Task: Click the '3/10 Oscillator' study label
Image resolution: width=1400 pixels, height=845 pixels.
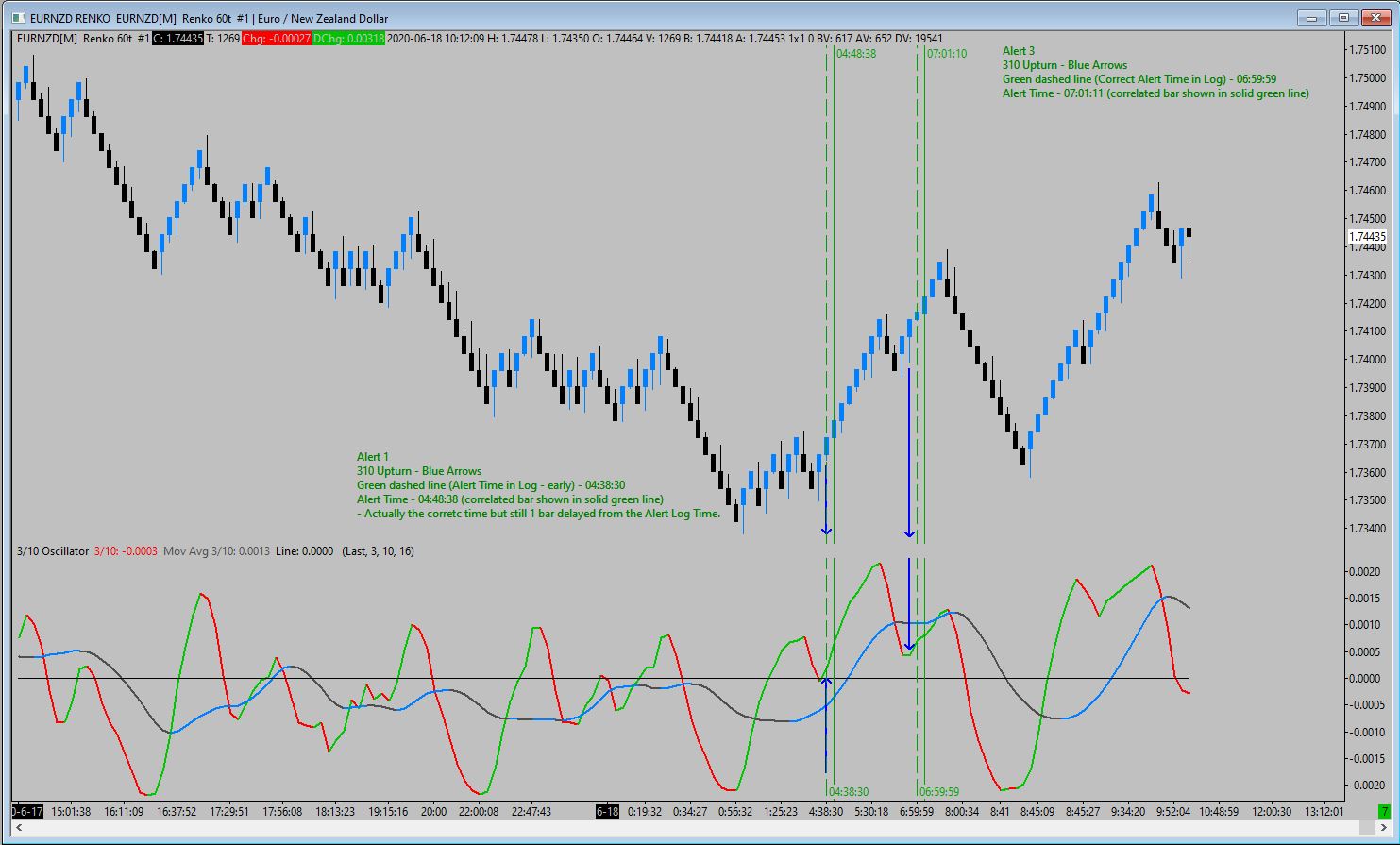Action: pos(53,551)
